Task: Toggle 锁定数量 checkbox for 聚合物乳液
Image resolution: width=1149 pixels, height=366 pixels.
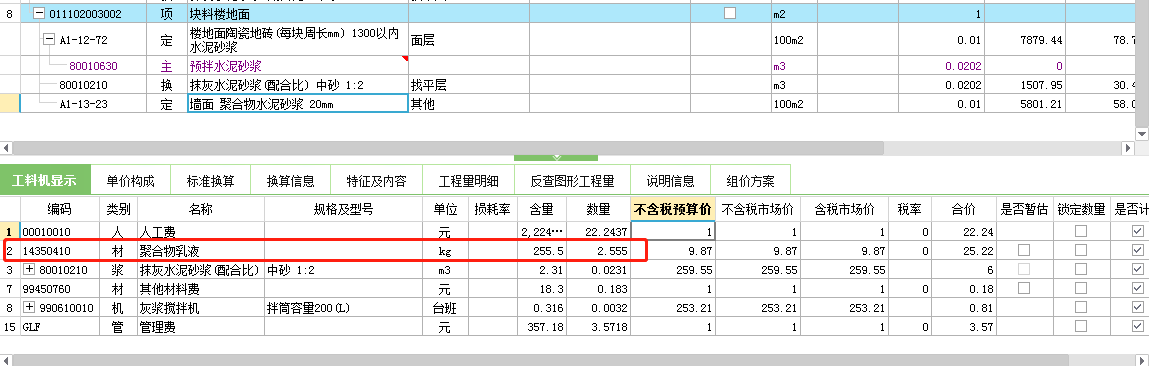Action: (1081, 251)
